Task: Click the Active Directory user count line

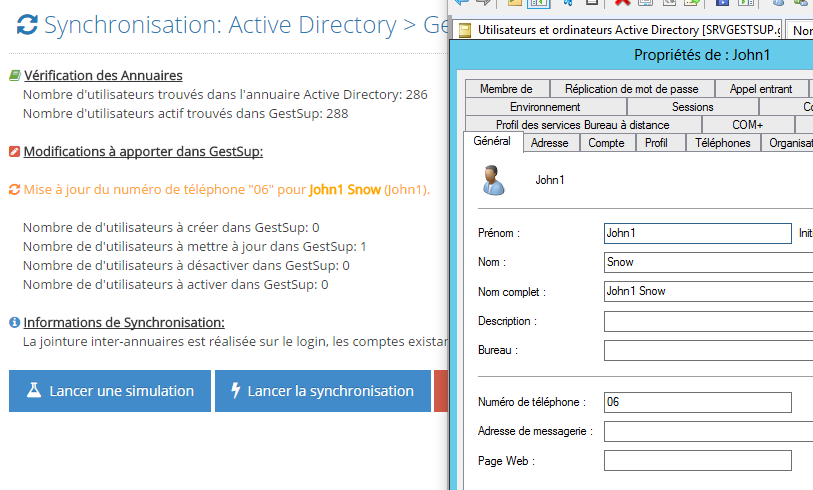Action: (x=225, y=94)
